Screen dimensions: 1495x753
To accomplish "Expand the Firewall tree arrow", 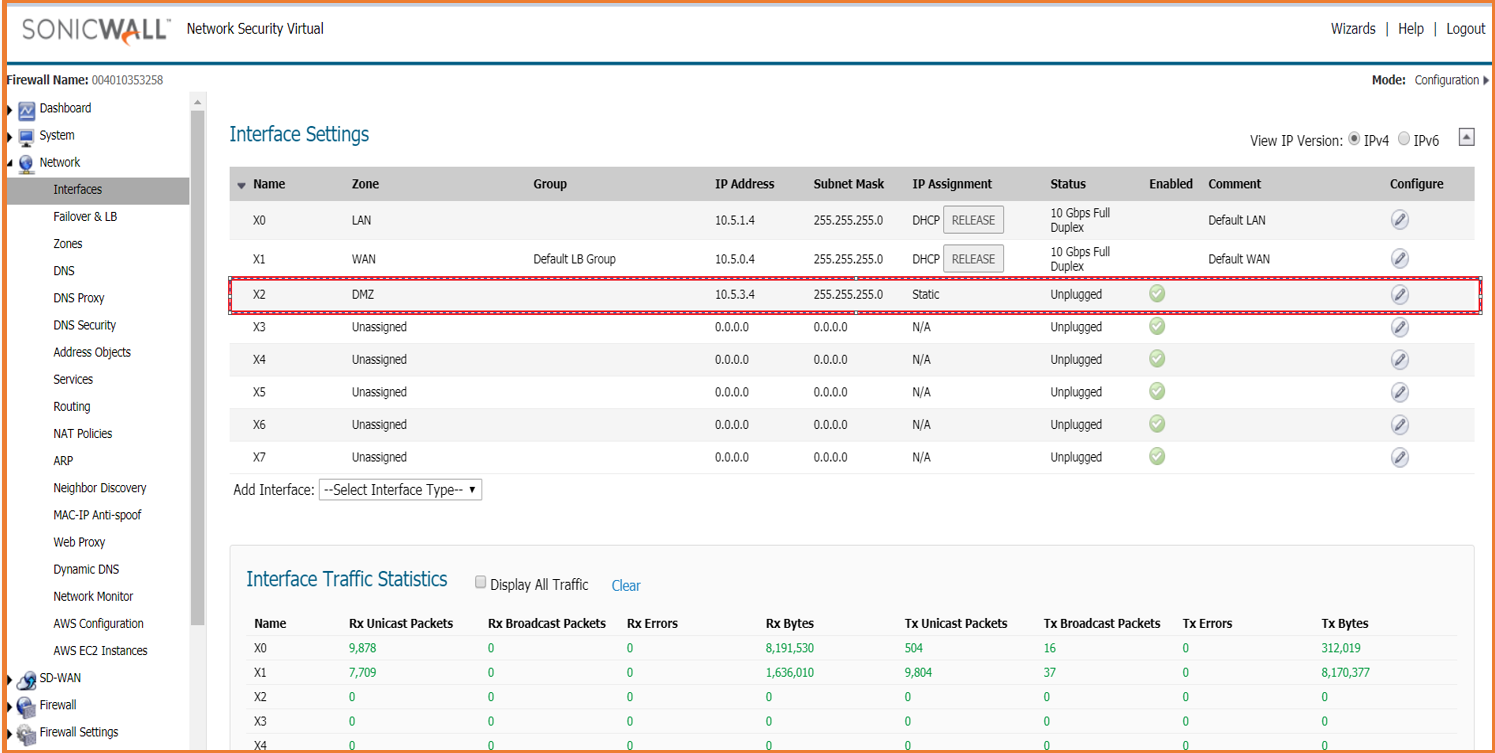I will pyautogui.click(x=10, y=706).
